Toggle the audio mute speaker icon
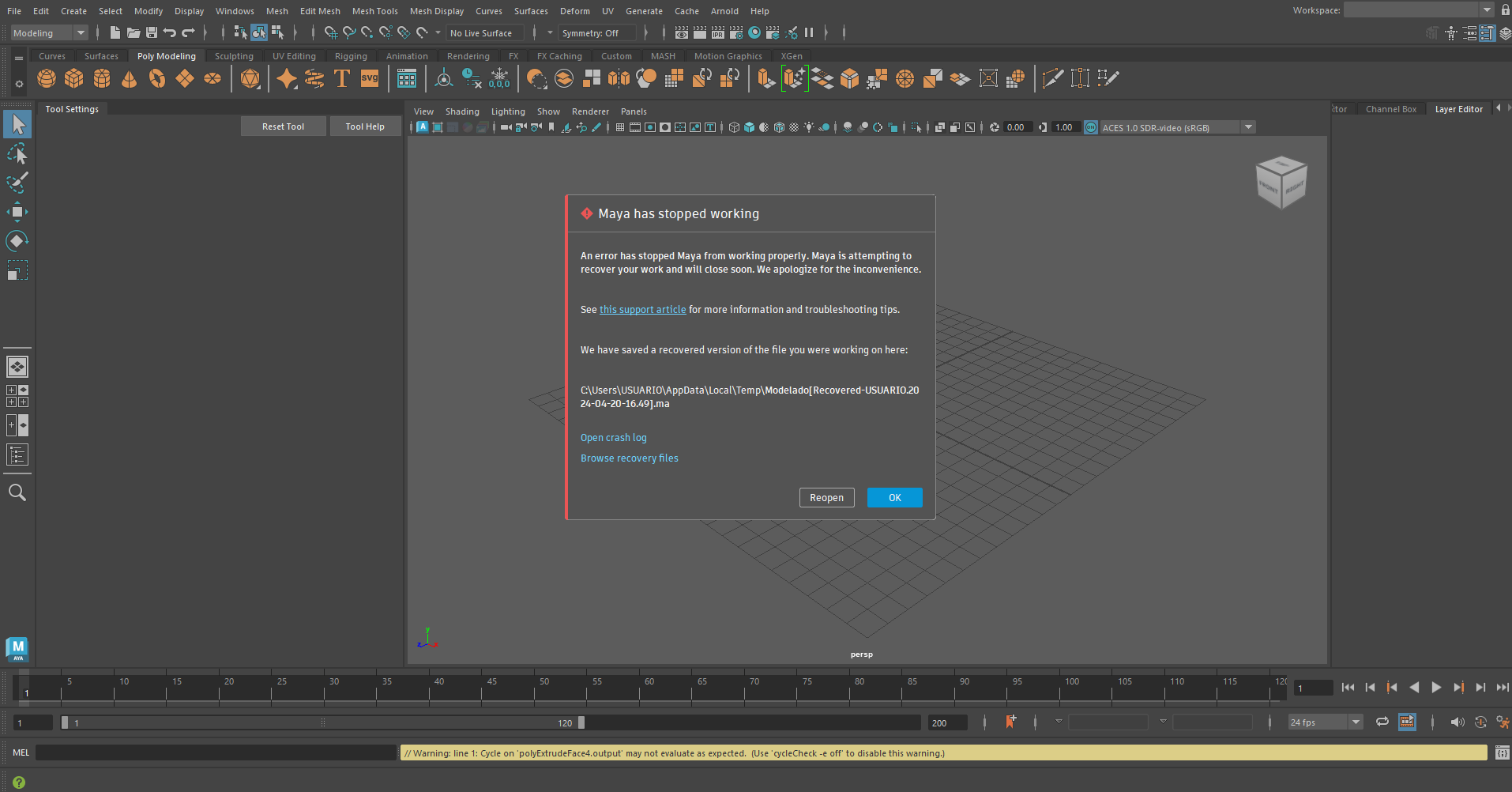The image size is (1512, 792). coord(1457,722)
